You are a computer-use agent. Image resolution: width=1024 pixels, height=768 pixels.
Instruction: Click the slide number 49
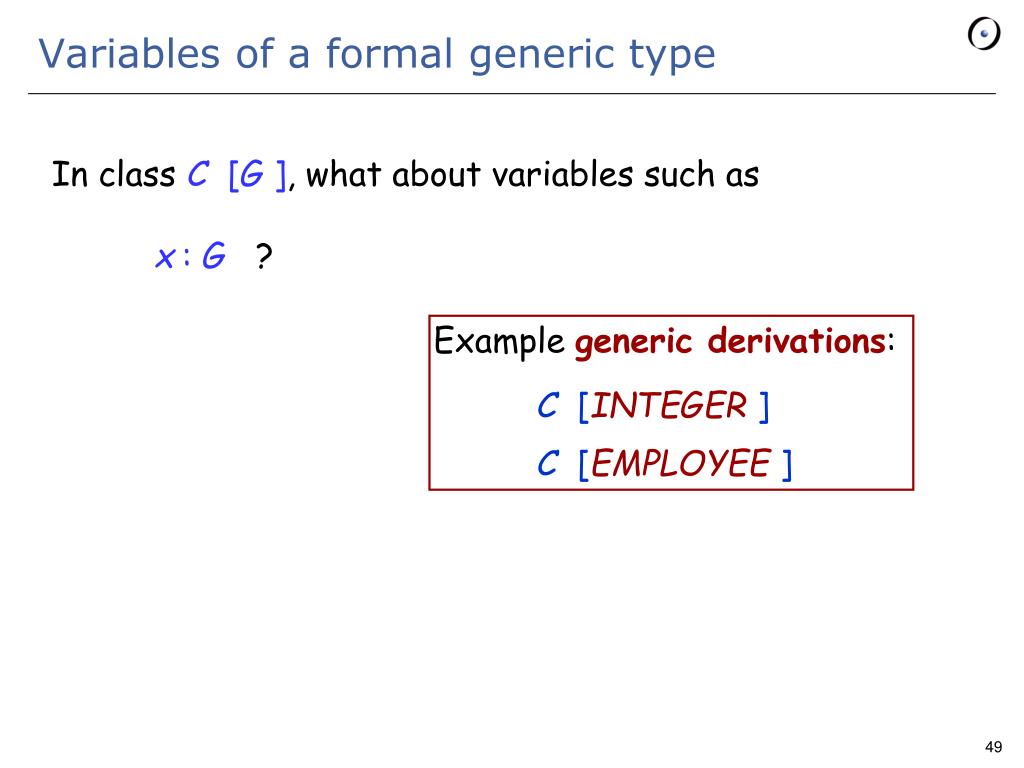993,747
